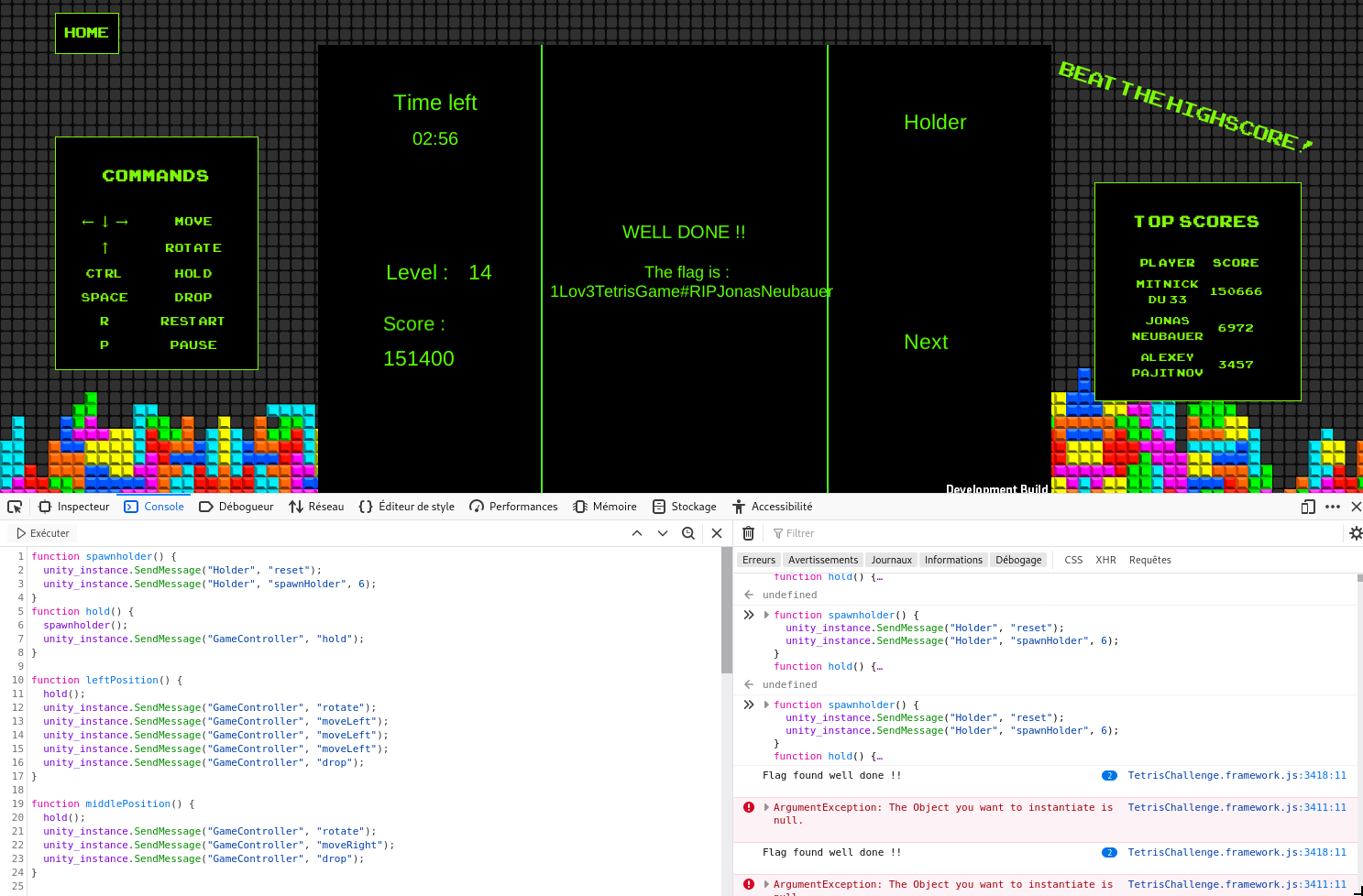Click editor line 19 middlePosition function
1363x896 pixels.
[114, 804]
